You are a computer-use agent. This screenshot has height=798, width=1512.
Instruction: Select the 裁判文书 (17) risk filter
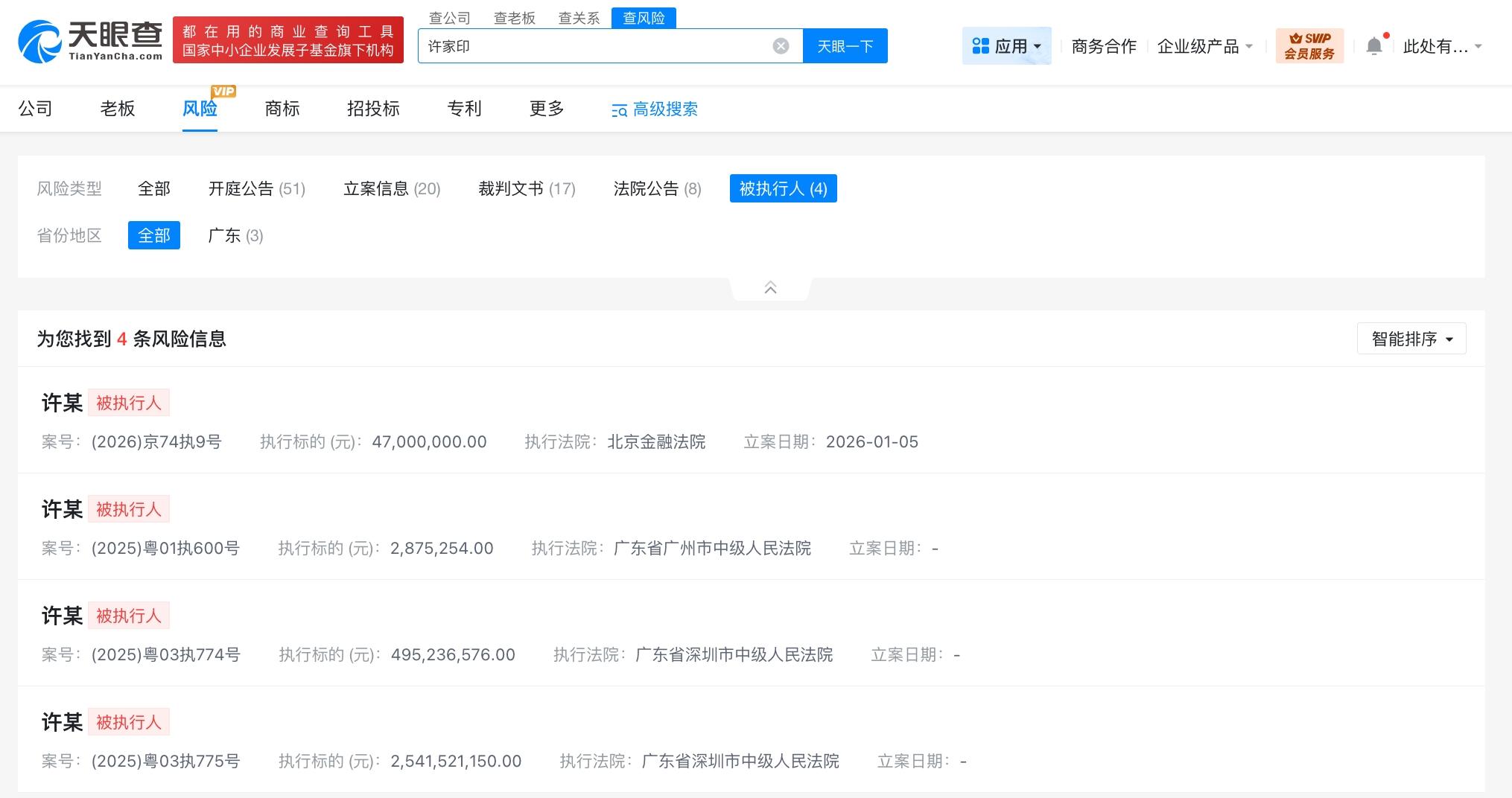click(527, 189)
